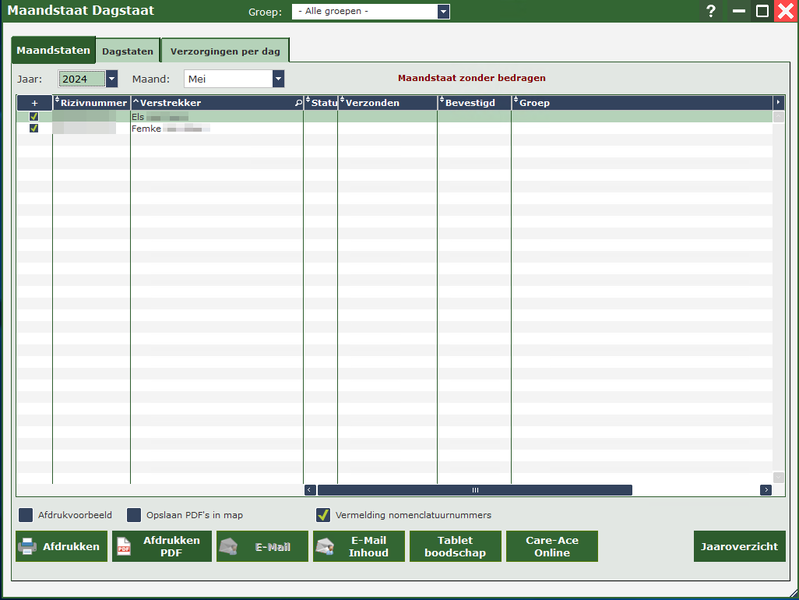
Task: Toggle Opslaan PDF's in map checkbox
Action: tap(134, 515)
